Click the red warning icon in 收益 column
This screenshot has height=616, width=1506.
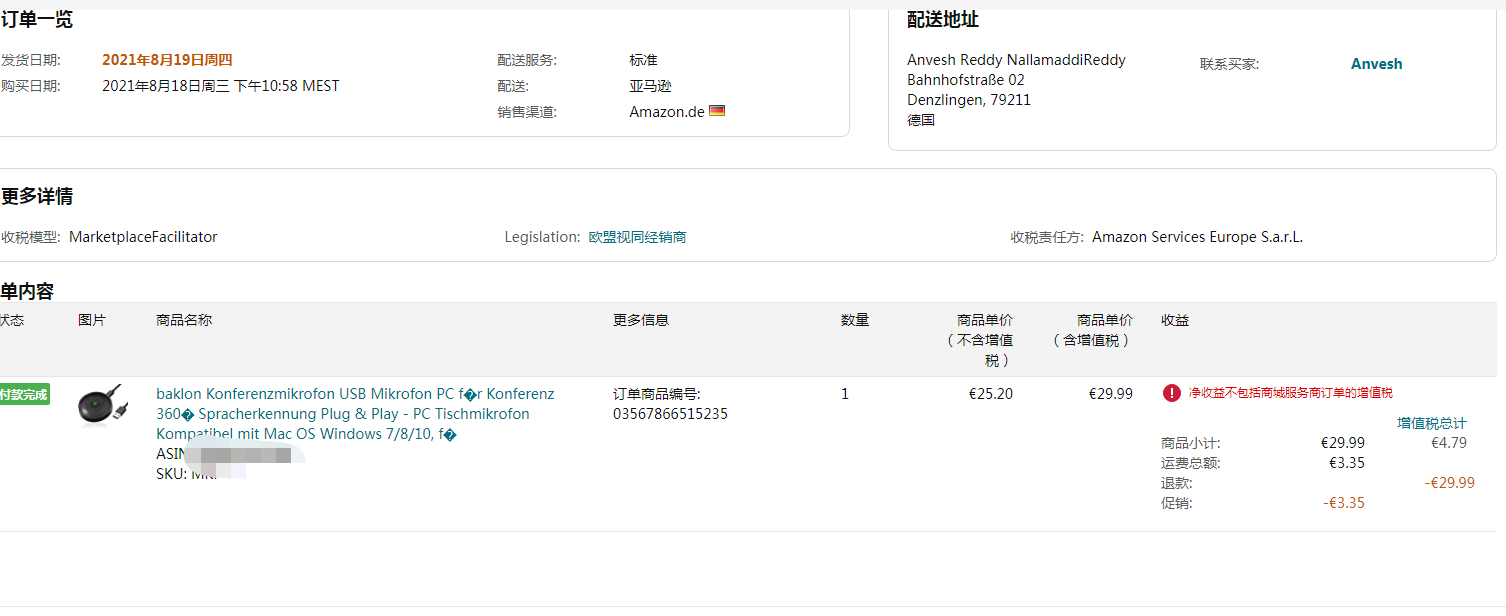[x=1172, y=393]
